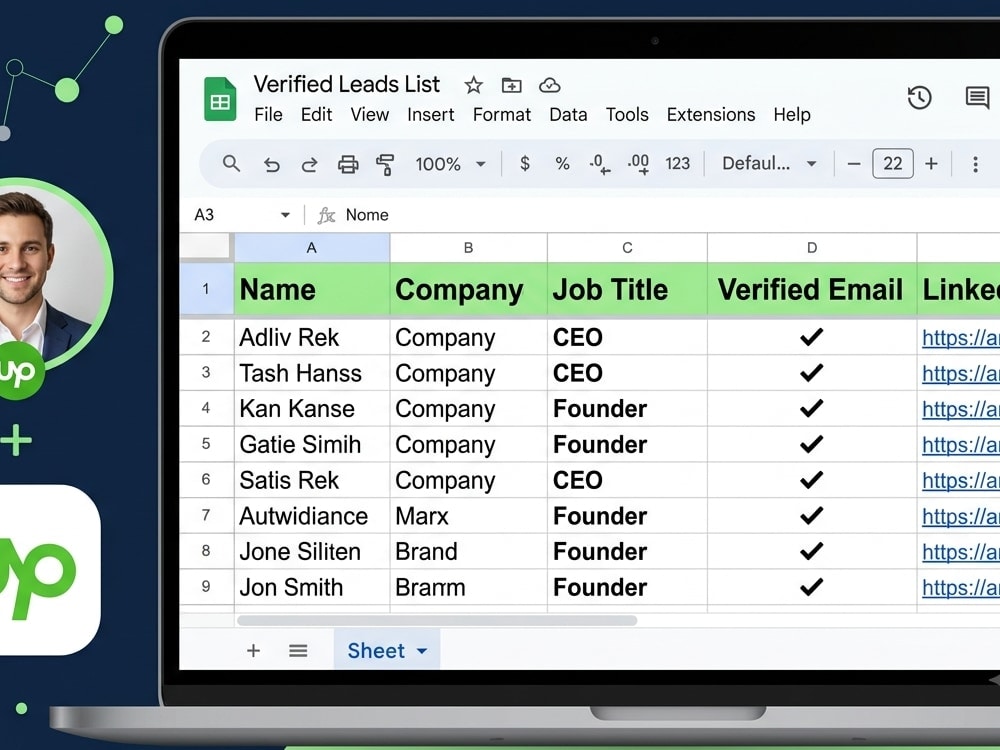Print the spreadsheet
The height and width of the screenshot is (750, 1000).
point(348,165)
